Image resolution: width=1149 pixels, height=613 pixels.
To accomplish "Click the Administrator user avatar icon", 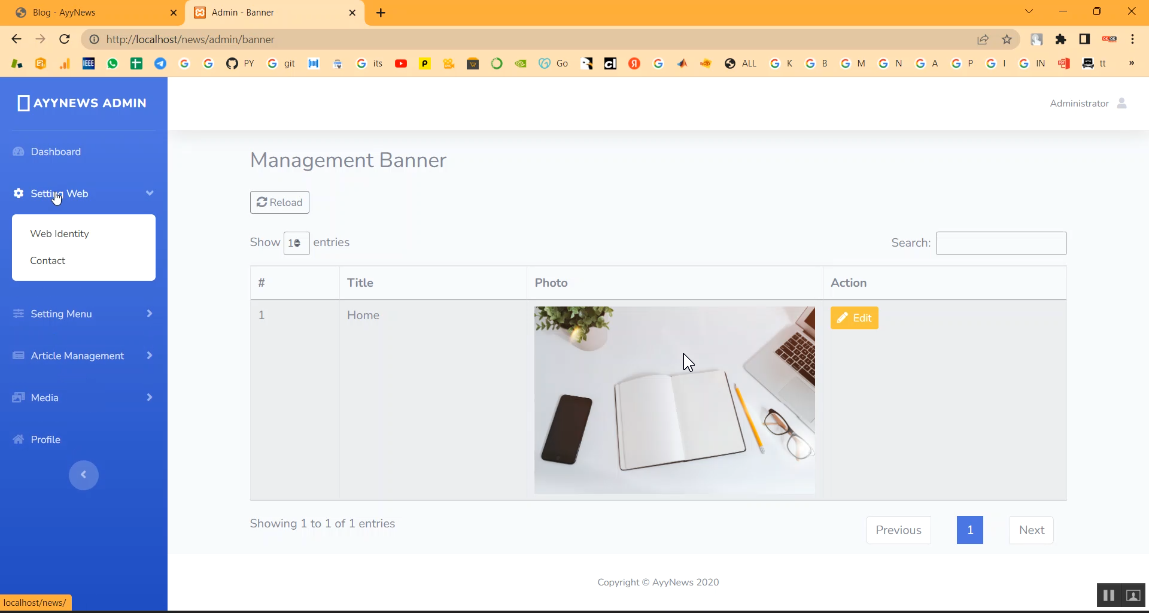I will 1121,104.
